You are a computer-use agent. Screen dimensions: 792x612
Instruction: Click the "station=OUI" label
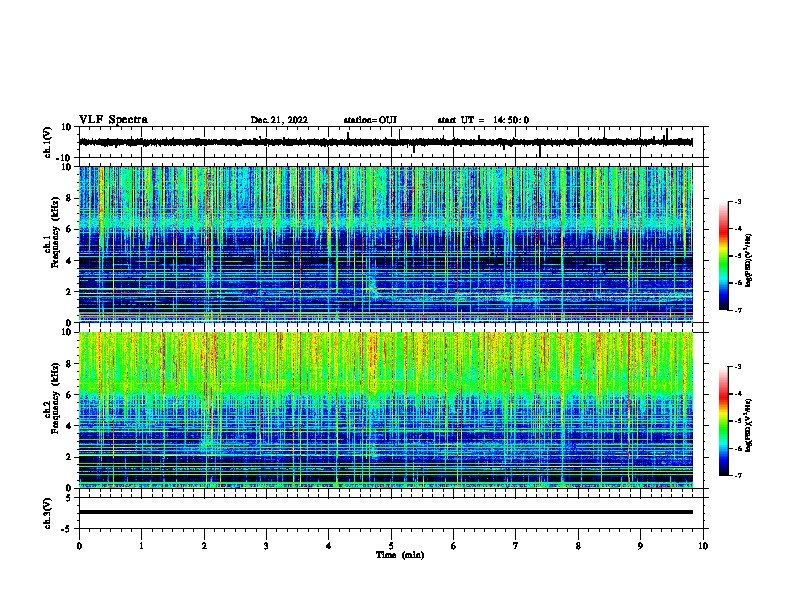pyautogui.click(x=370, y=120)
